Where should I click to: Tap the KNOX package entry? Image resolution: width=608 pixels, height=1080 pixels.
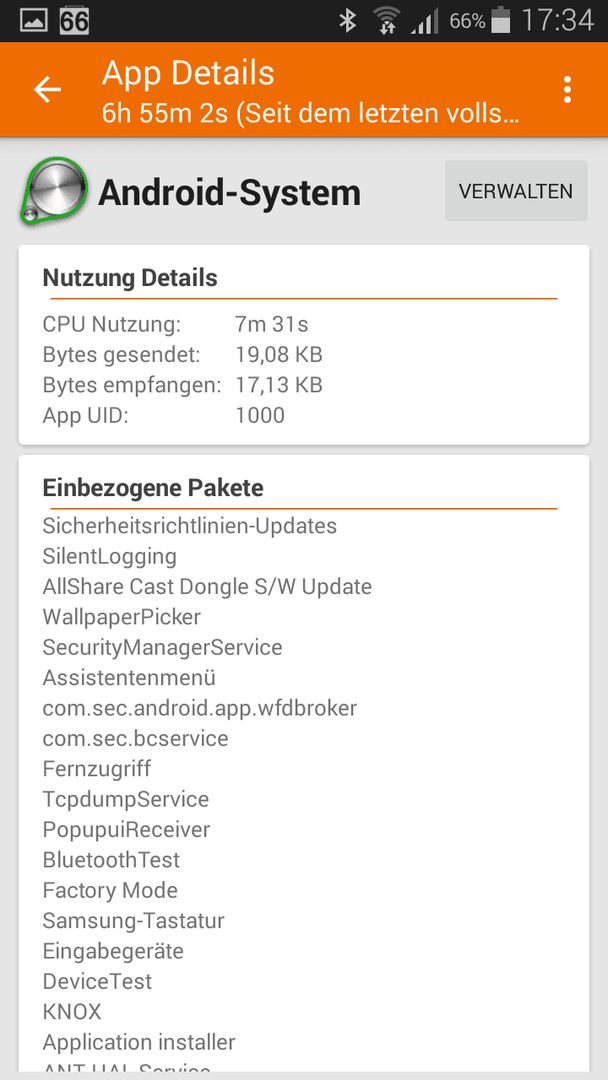[72, 1011]
